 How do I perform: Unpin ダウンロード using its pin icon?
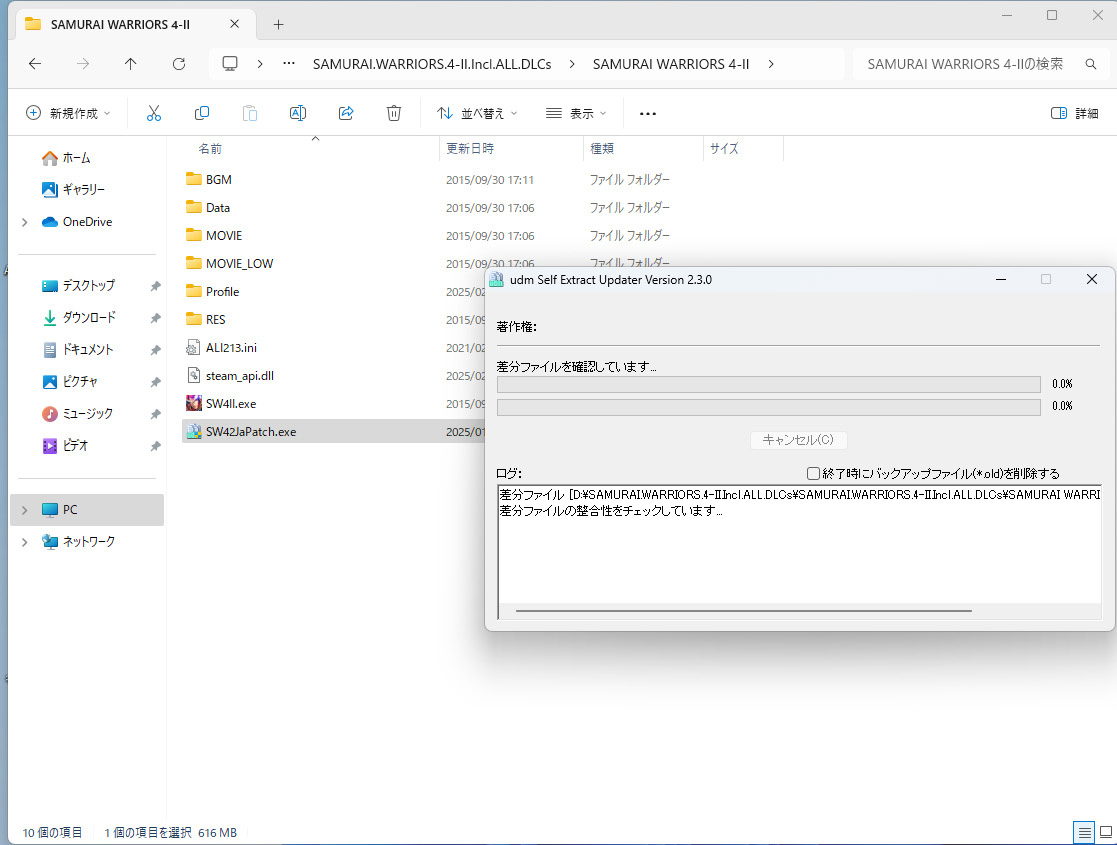point(155,318)
